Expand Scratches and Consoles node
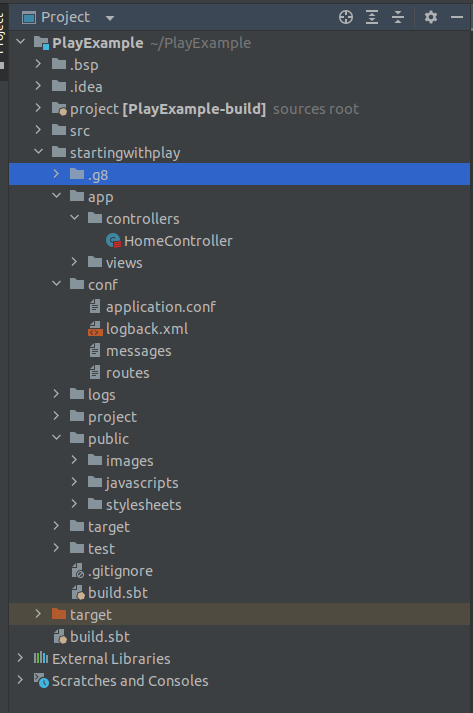Screen dimensions: 473x713 tap(20, 680)
